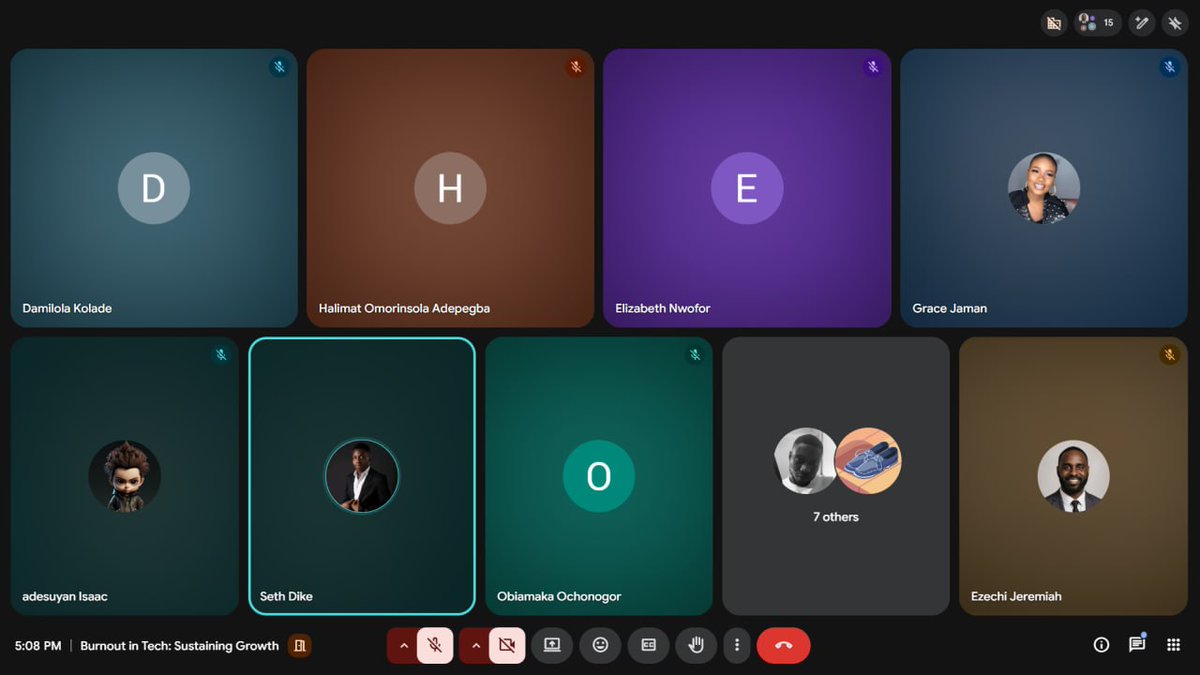
Task: Open the activities grid icon
Action: pyautogui.click(x=1173, y=645)
